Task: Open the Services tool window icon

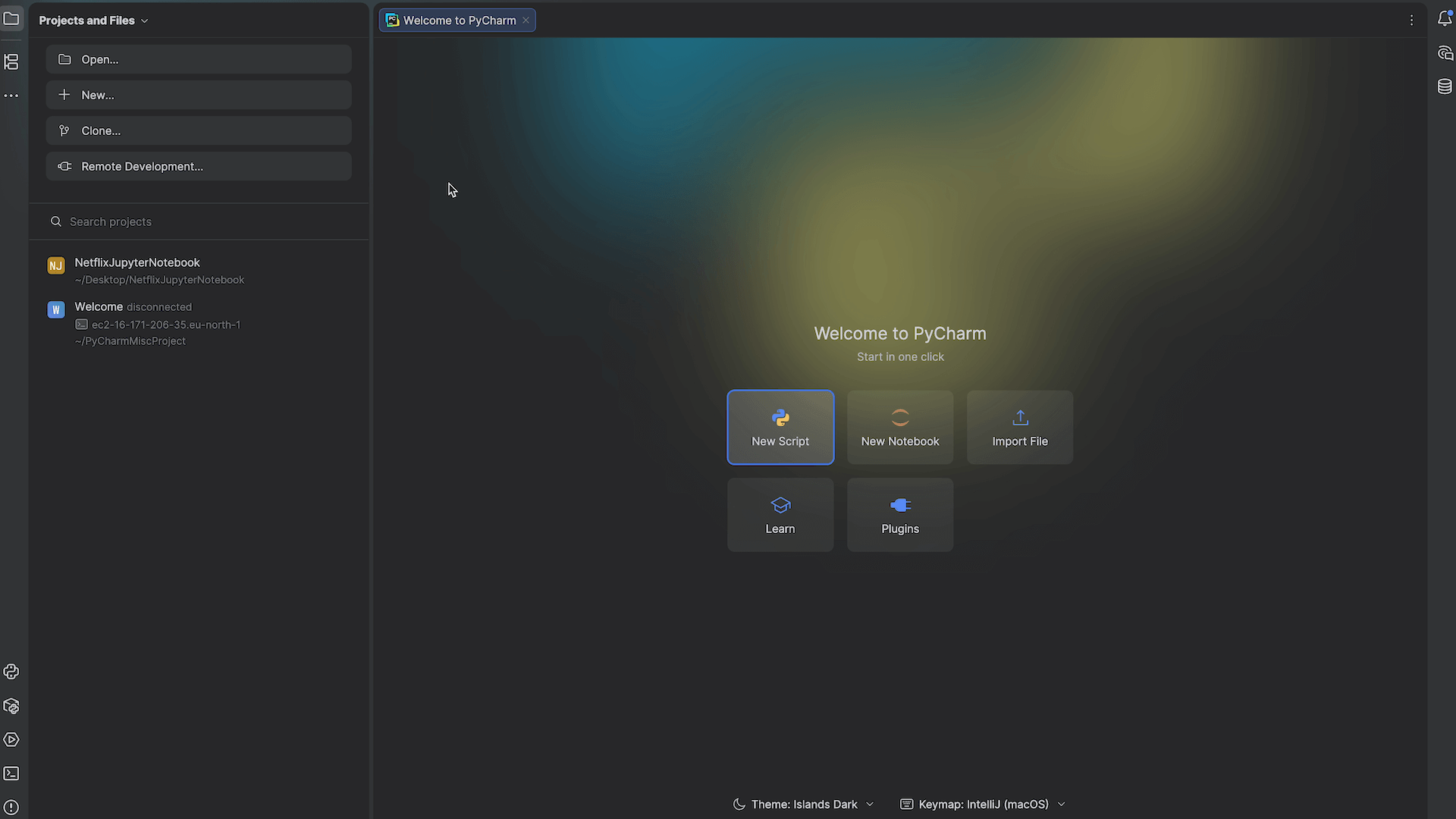Action: 11,739
